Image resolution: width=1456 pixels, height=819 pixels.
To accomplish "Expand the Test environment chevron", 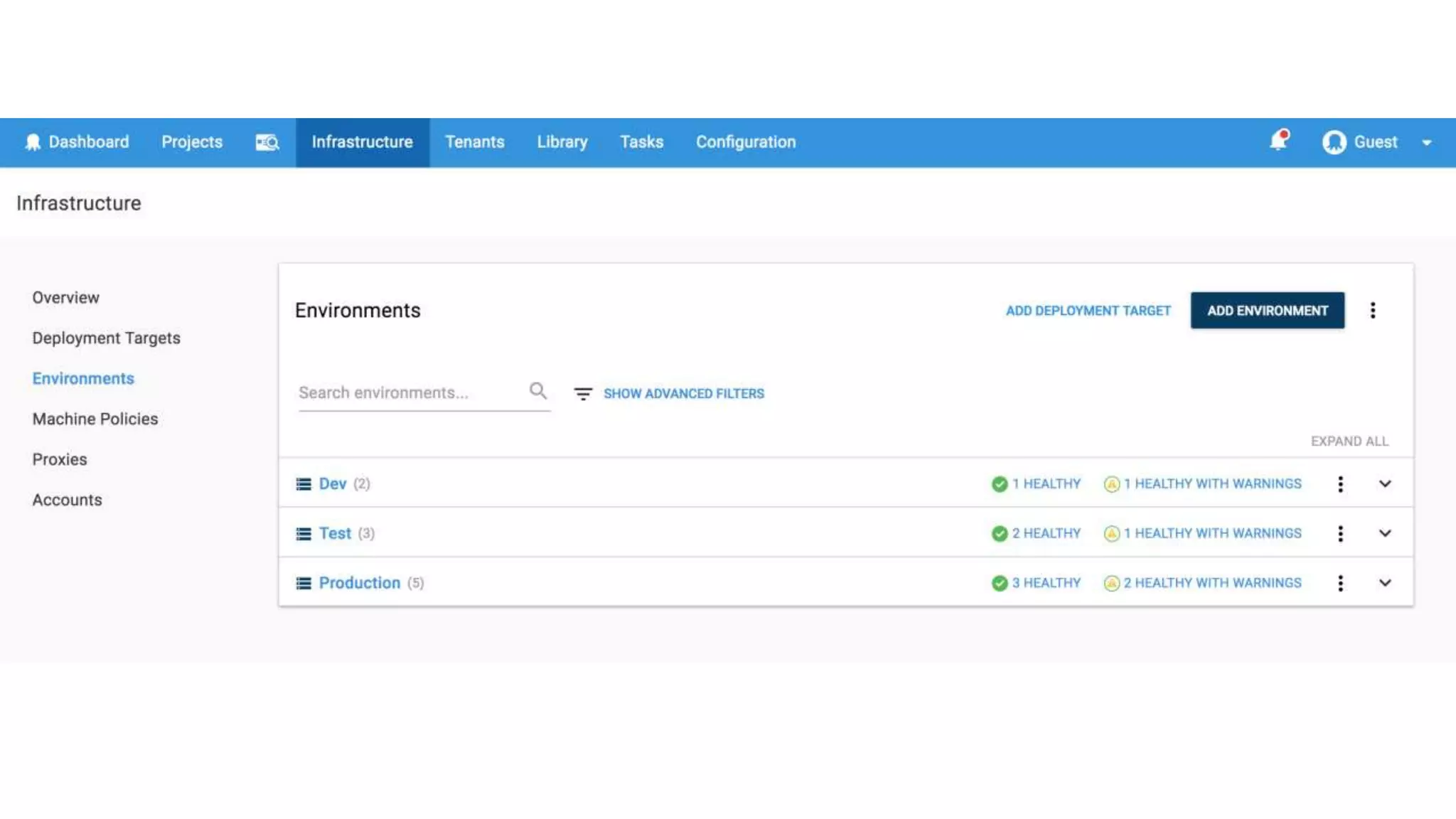I will pyautogui.click(x=1385, y=533).
